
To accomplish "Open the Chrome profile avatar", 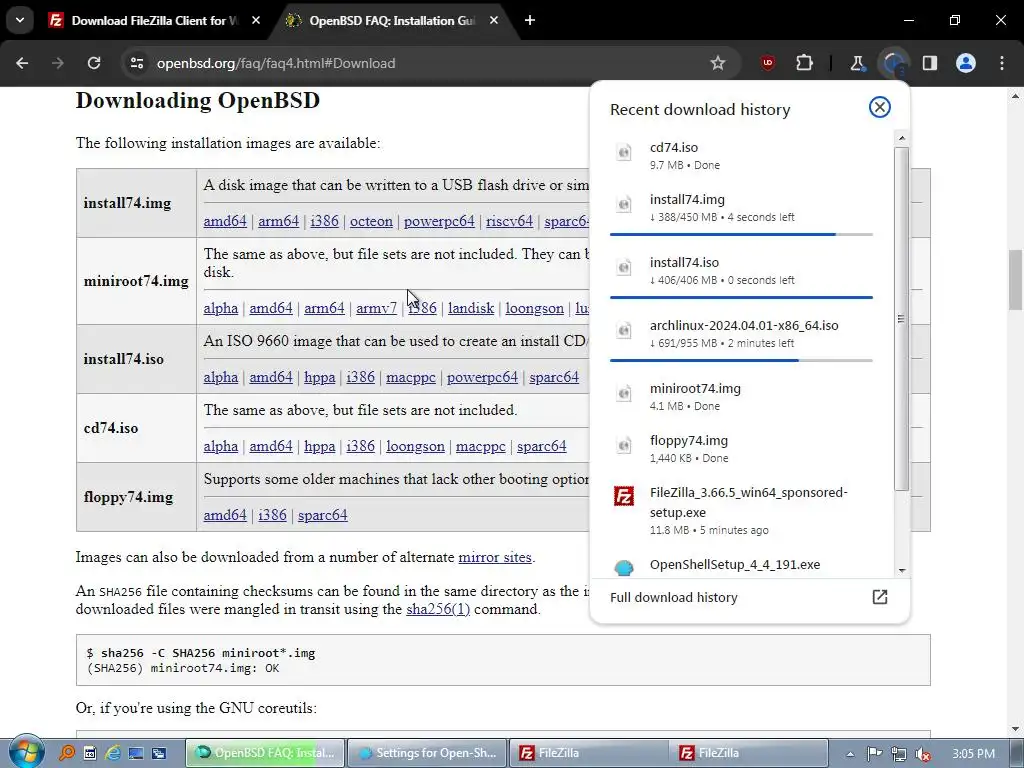I will (x=966, y=63).
